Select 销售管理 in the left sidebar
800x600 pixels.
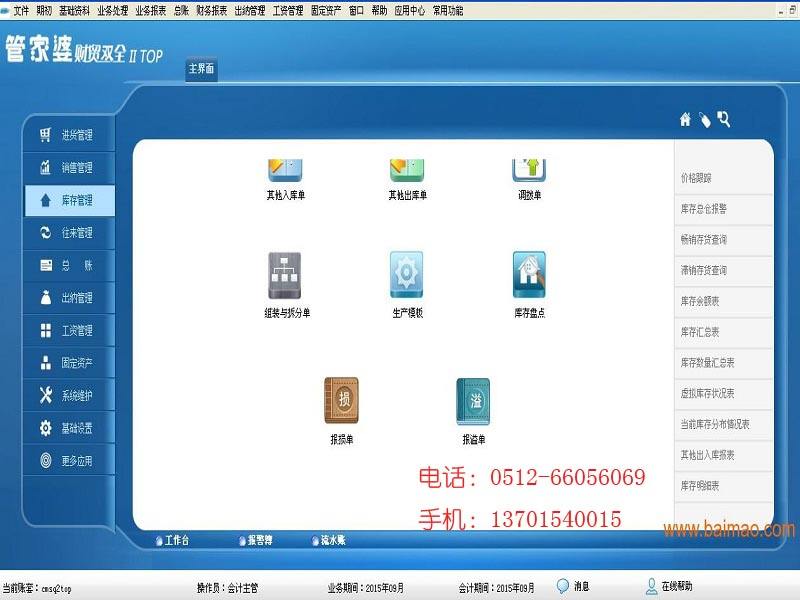pos(71,168)
